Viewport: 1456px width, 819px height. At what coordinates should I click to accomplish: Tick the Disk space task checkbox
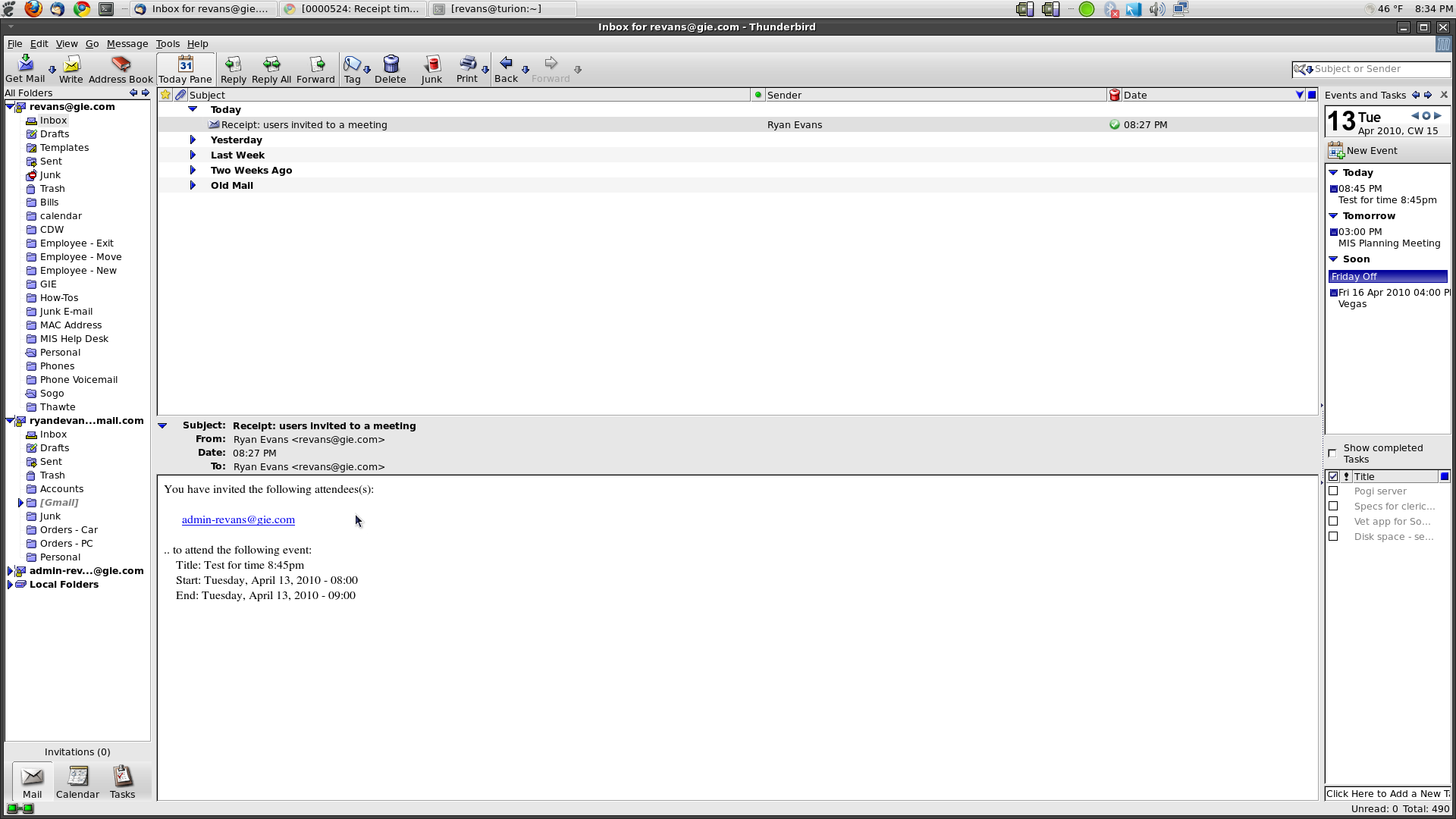coord(1333,537)
